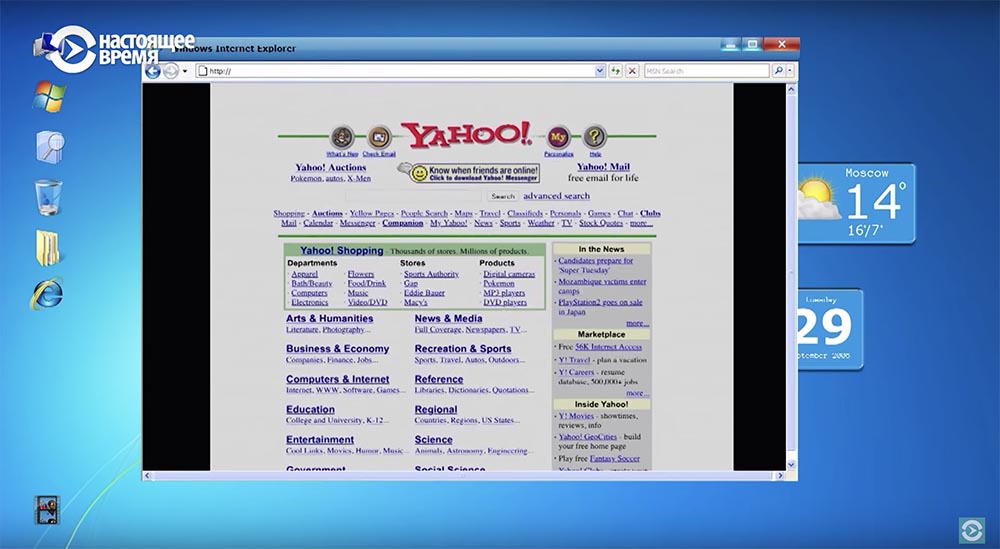Open the yellow folder desktop icon
This screenshot has height=549, width=1000.
47,247
